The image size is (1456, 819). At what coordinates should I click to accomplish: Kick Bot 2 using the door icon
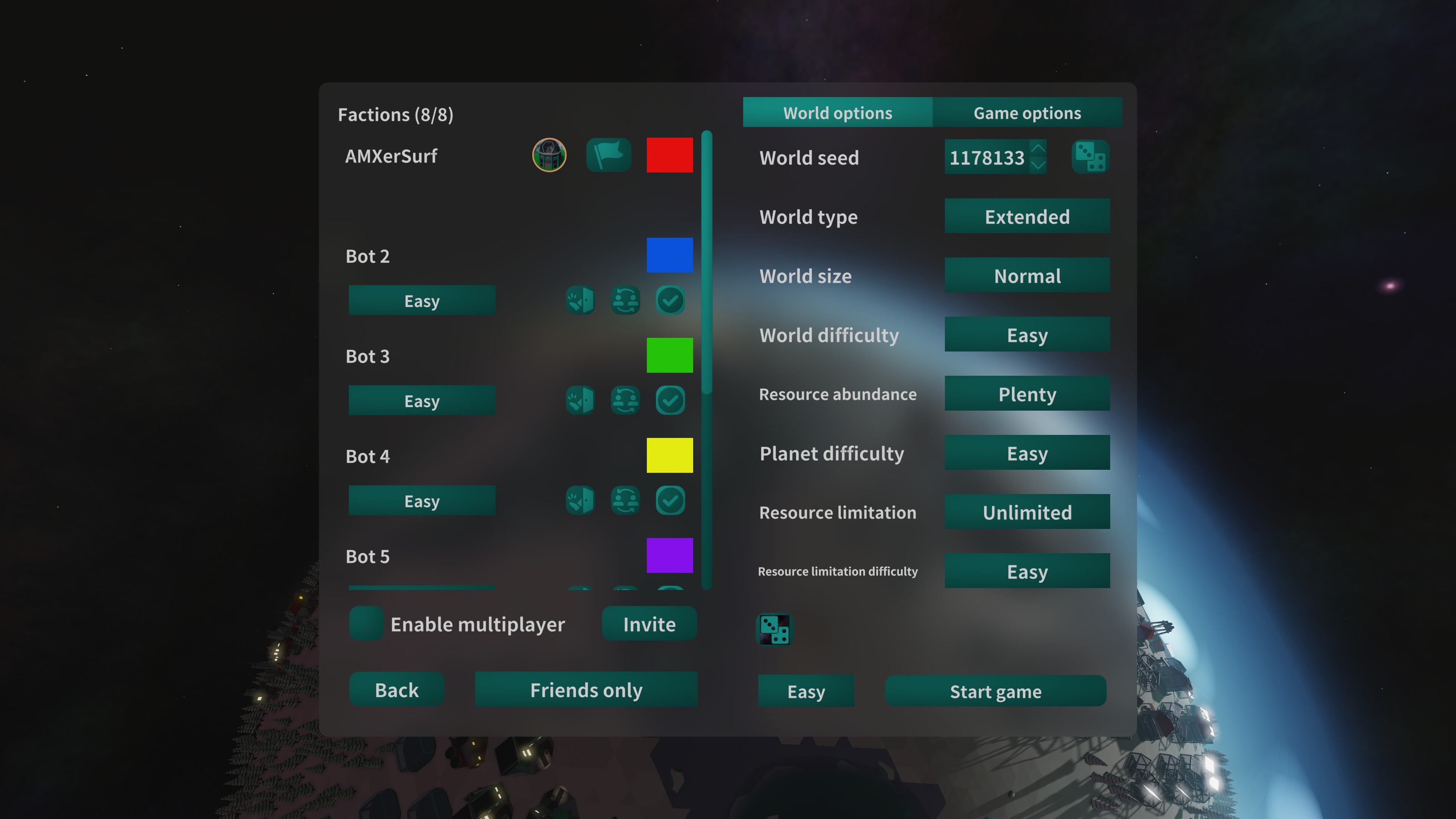coord(581,300)
